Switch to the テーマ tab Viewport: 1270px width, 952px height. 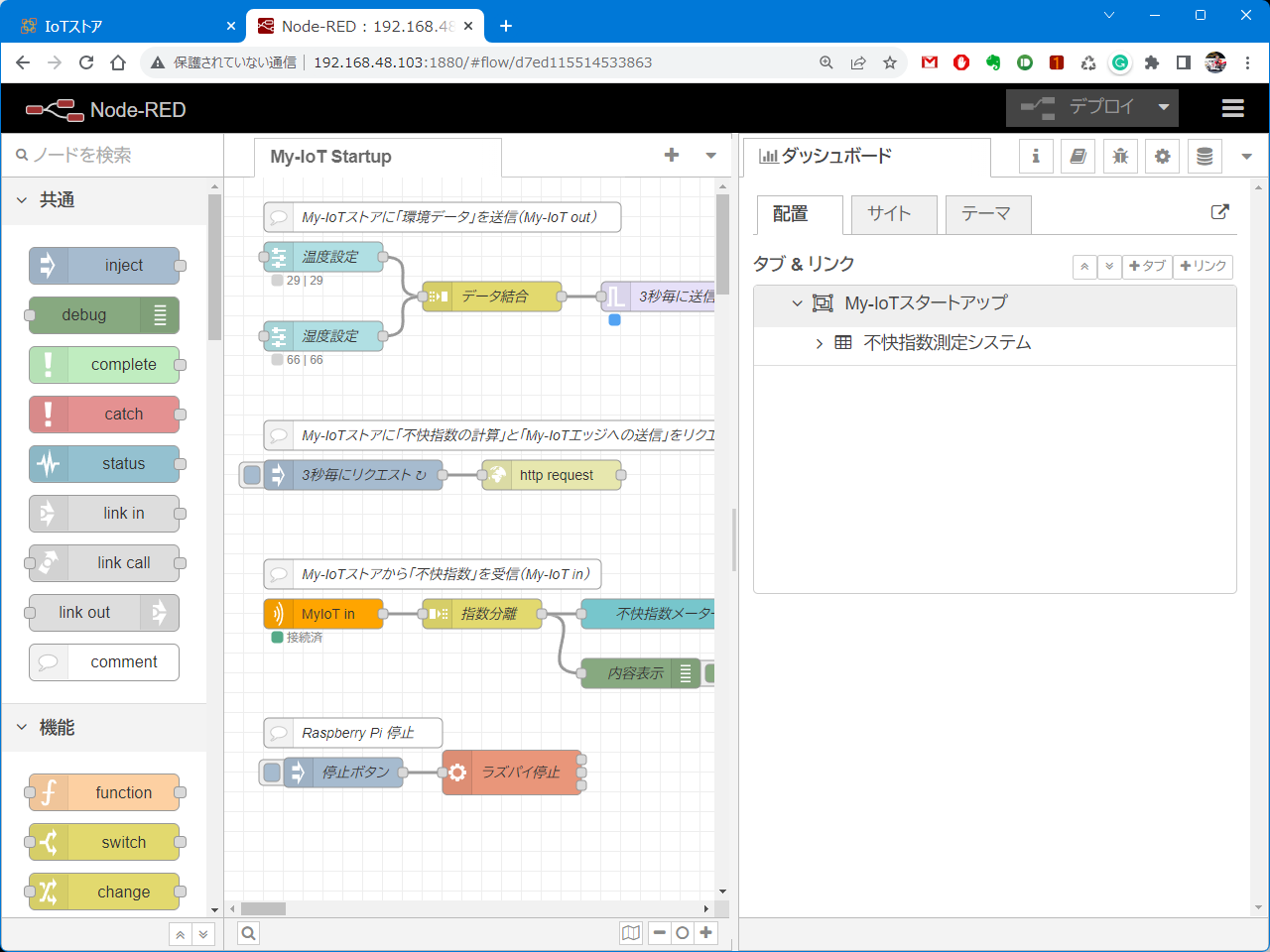coord(986,214)
